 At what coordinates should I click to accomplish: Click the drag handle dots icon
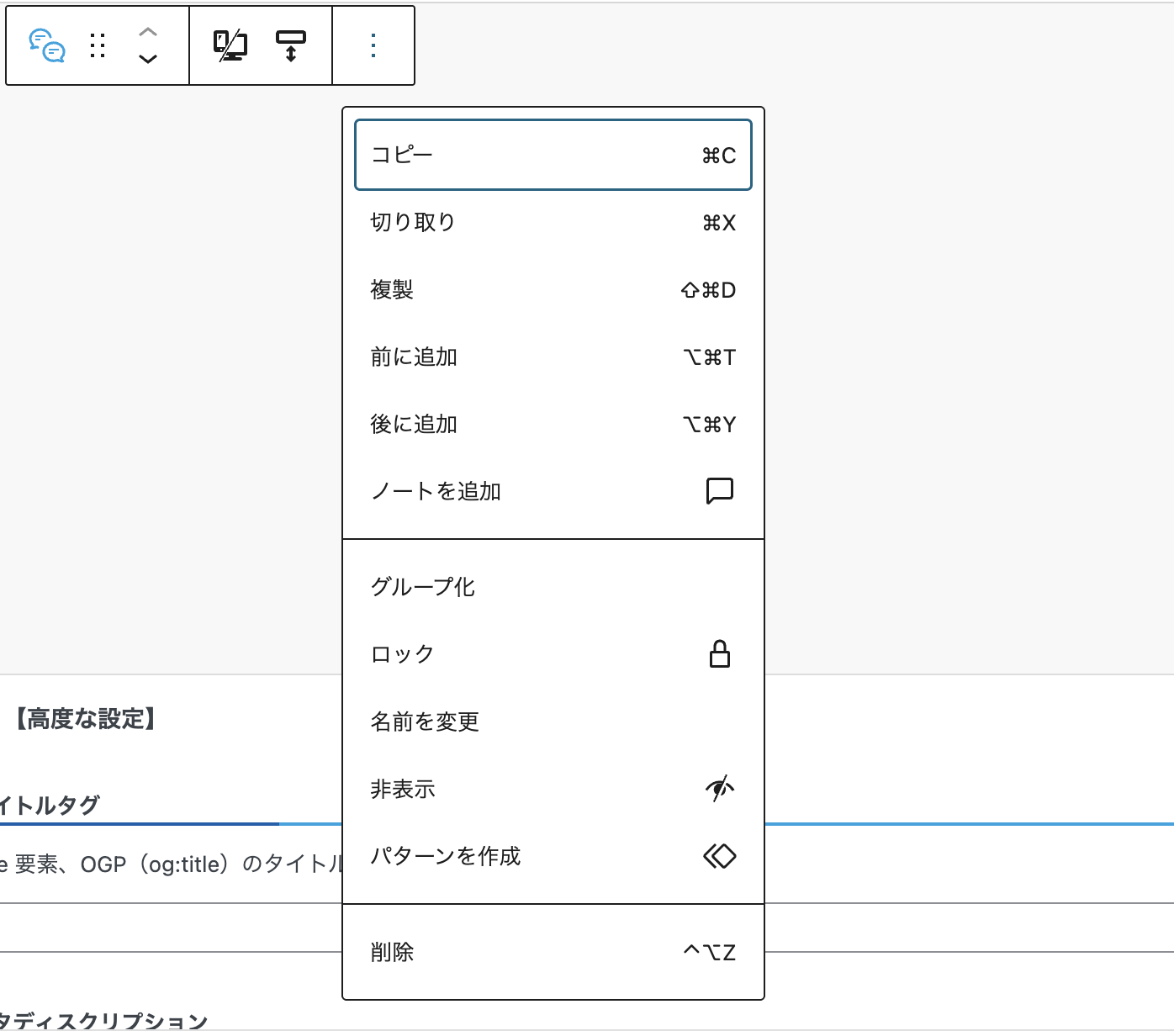pyautogui.click(x=98, y=45)
